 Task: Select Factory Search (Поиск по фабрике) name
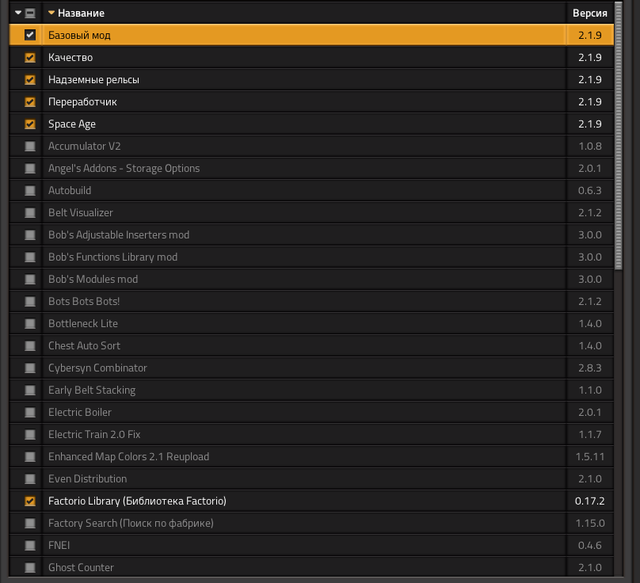(131, 523)
